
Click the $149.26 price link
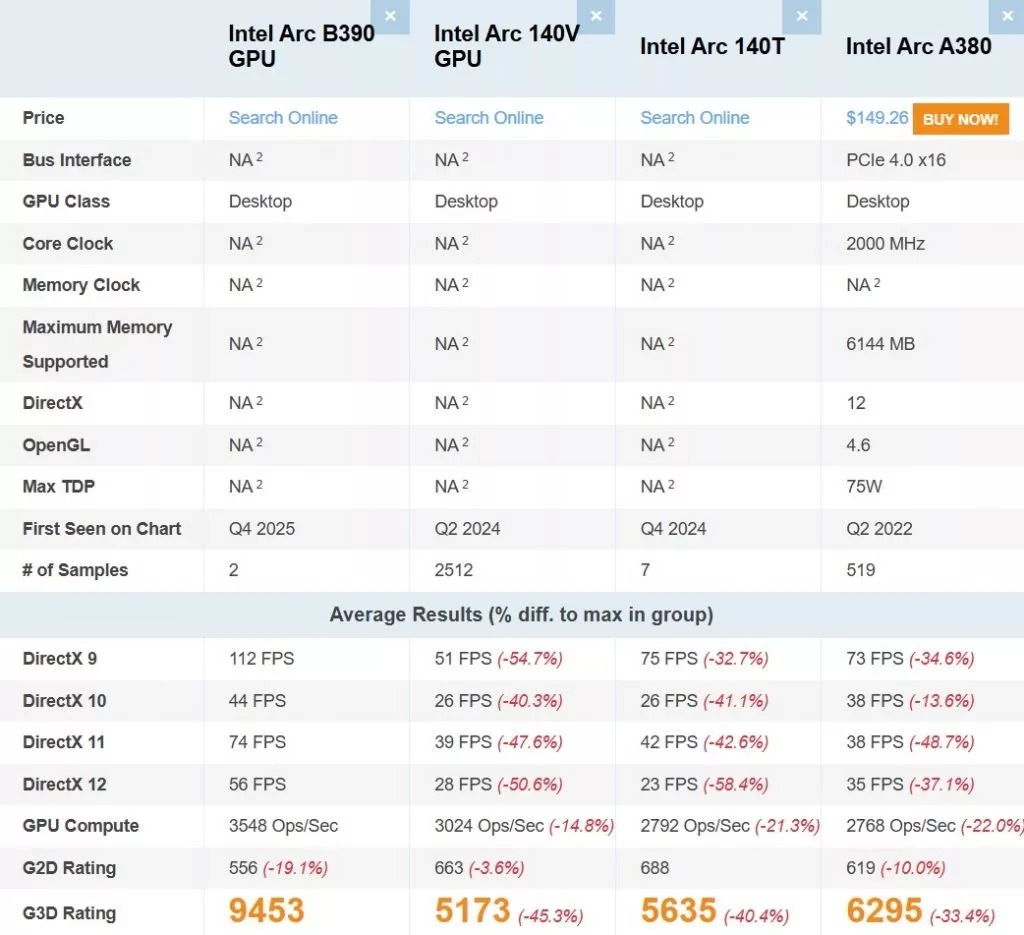(x=877, y=118)
